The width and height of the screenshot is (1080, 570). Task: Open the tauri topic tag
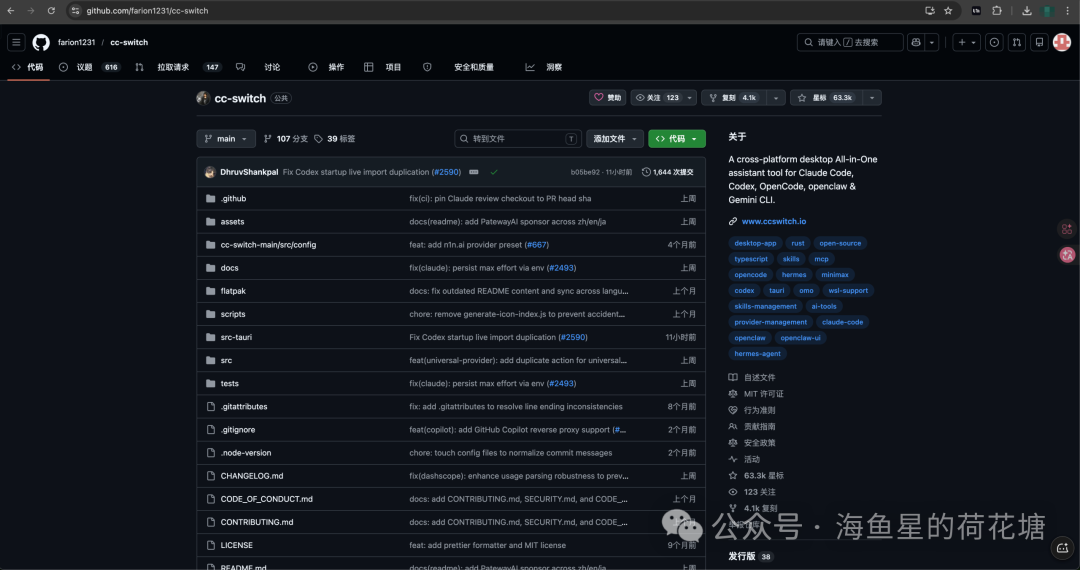pyautogui.click(x=777, y=291)
